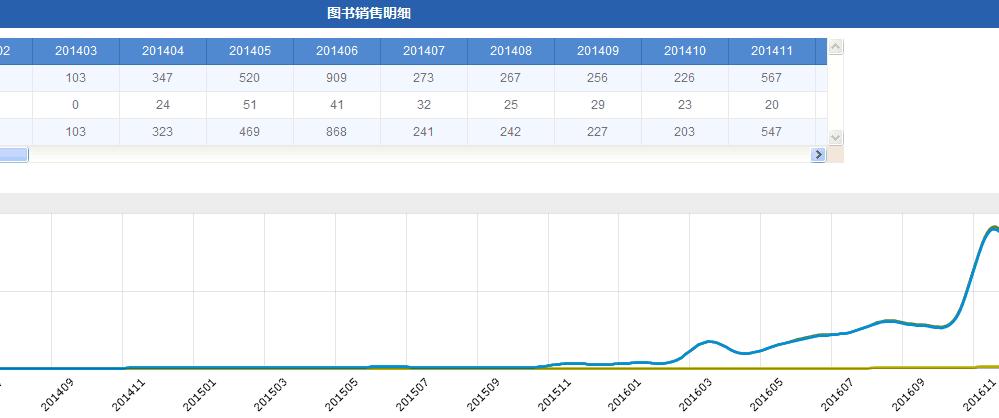The height and width of the screenshot is (418, 999).
Task: Click cell value 32 under 201407
Action: (x=424, y=104)
